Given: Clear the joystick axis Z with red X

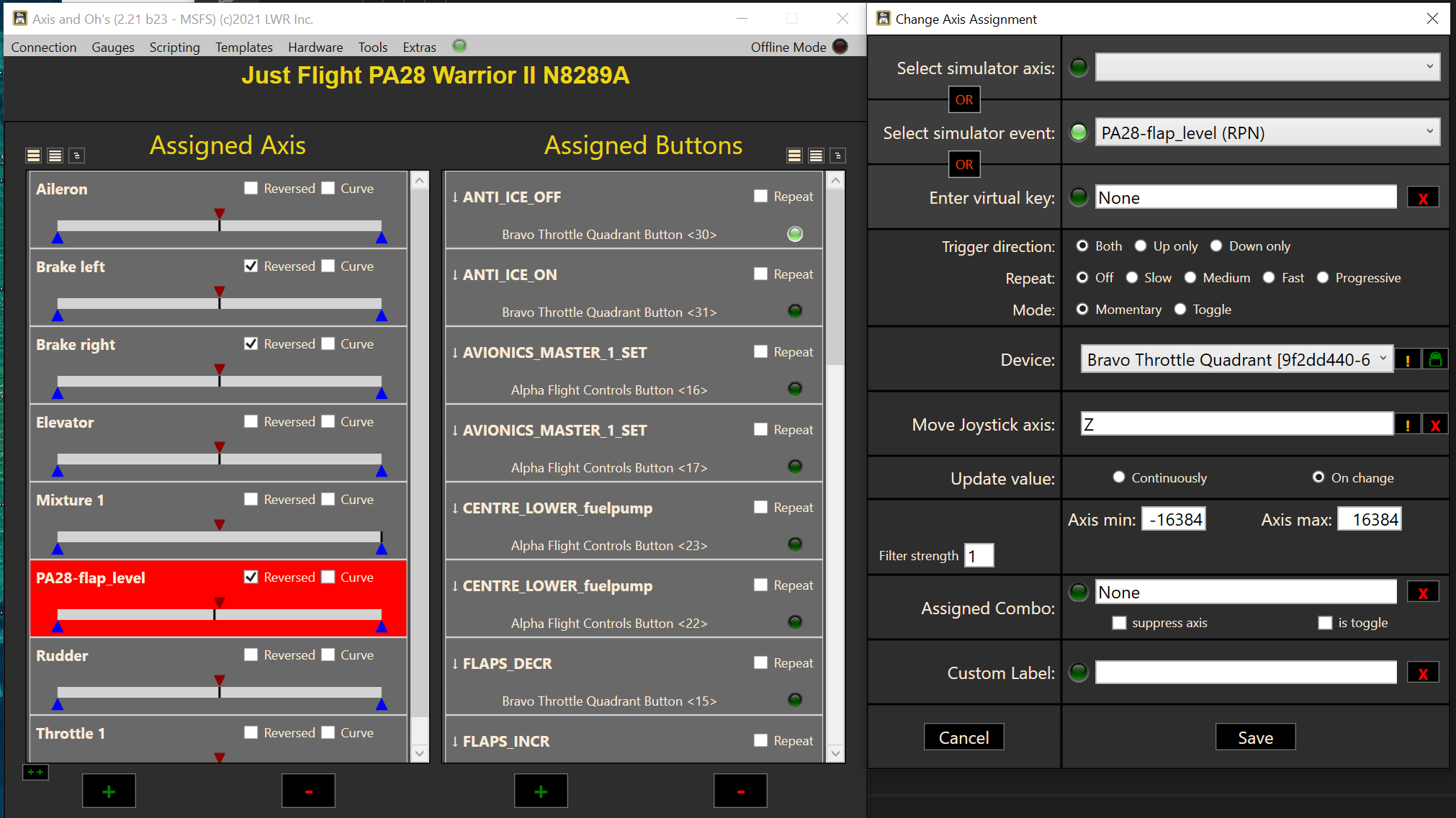Looking at the screenshot, I should click(1434, 425).
